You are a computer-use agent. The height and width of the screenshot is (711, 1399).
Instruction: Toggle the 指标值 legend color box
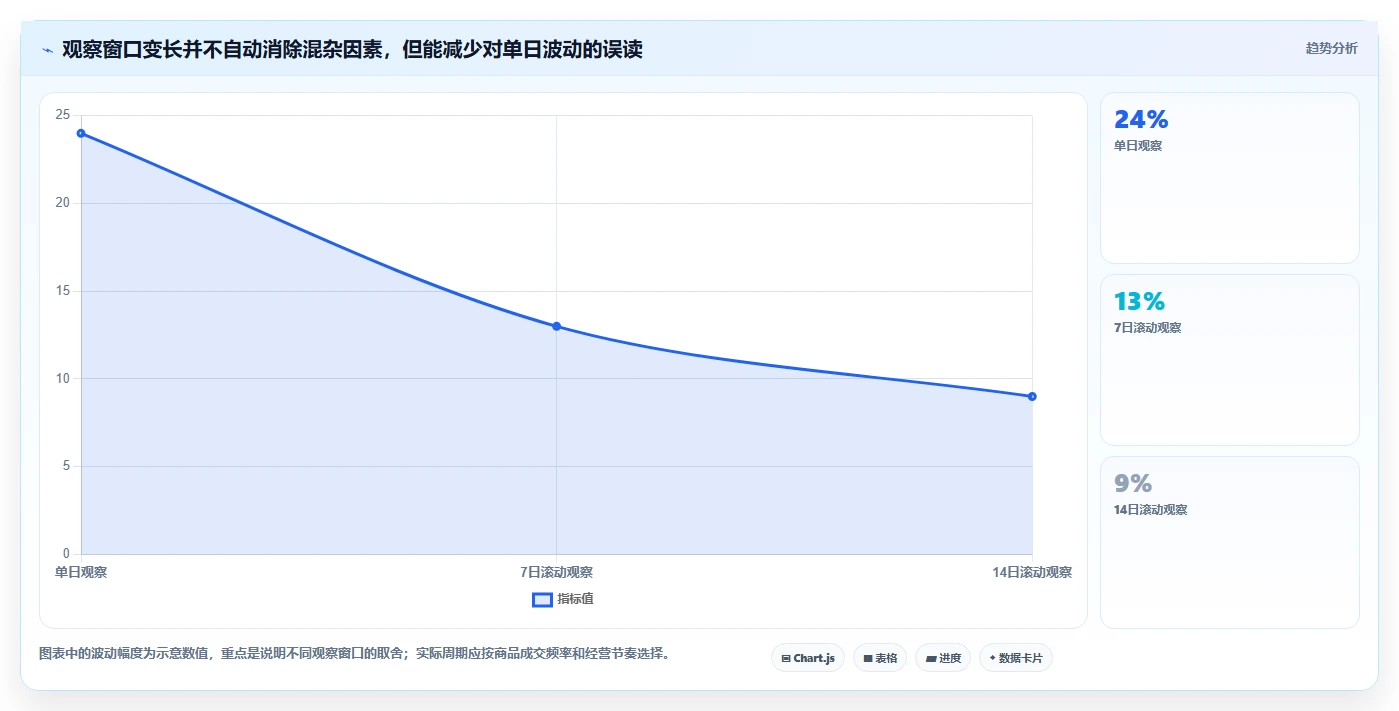(542, 599)
